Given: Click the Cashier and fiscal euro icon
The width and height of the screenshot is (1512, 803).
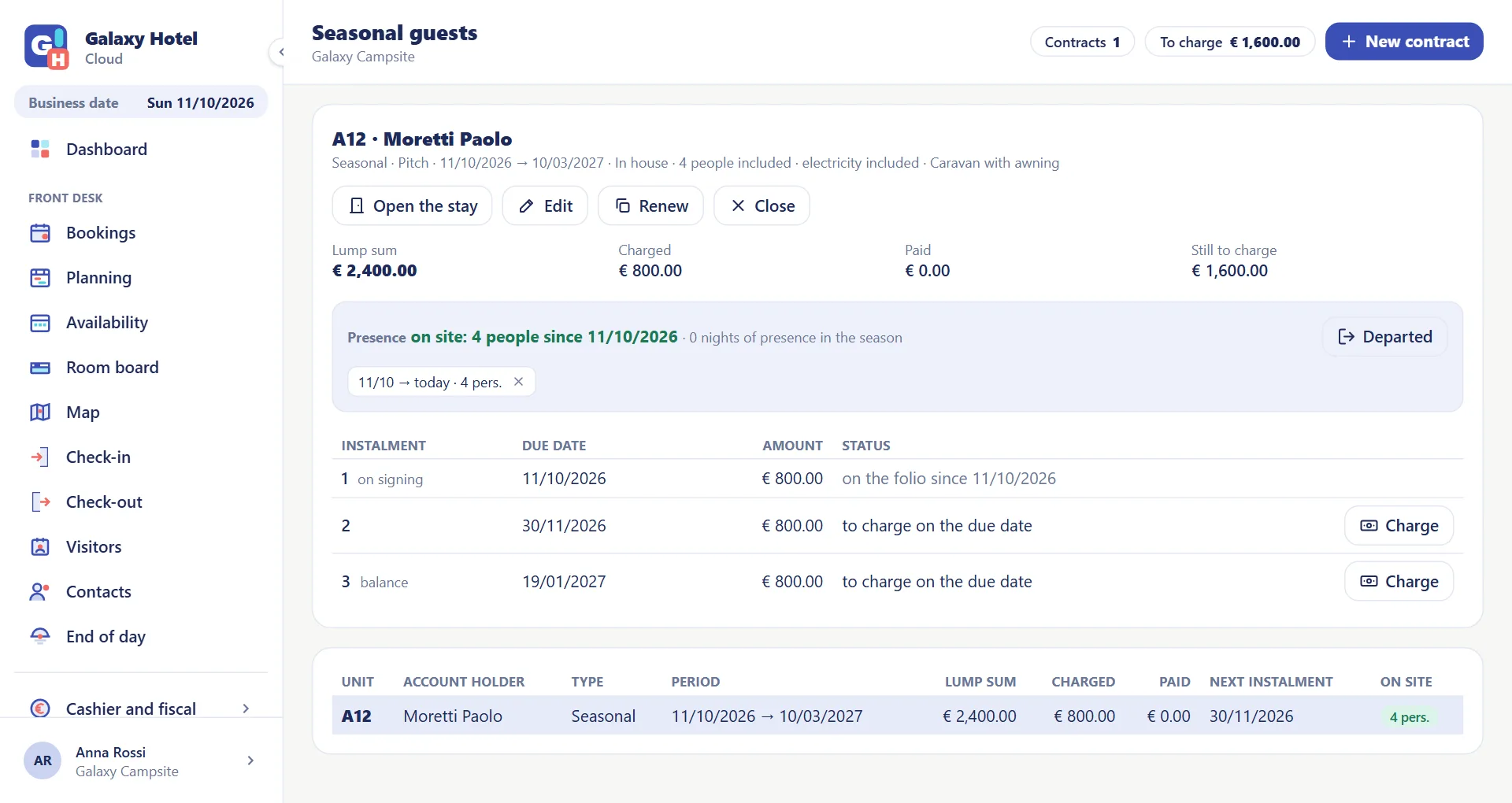Looking at the screenshot, I should point(40,709).
